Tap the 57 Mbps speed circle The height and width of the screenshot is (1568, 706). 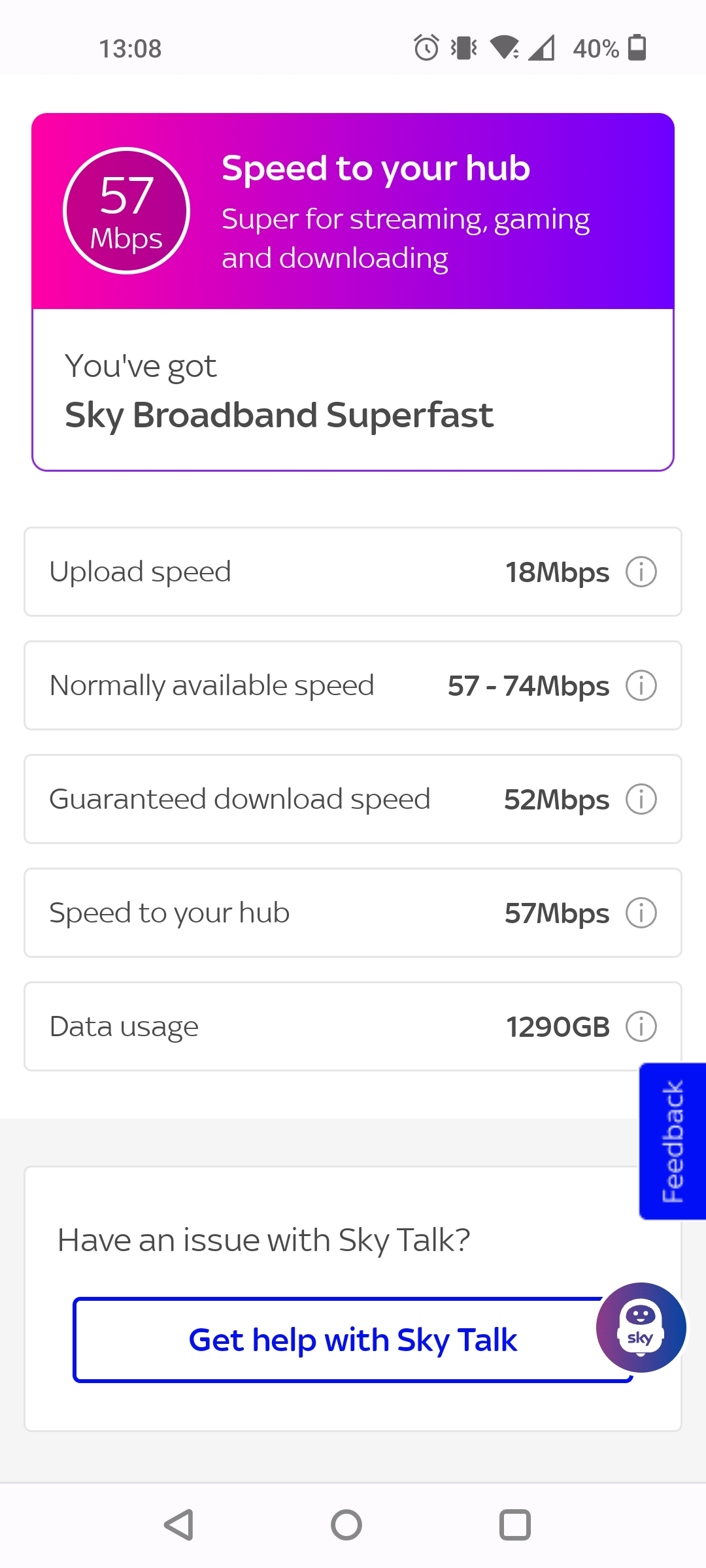126,211
